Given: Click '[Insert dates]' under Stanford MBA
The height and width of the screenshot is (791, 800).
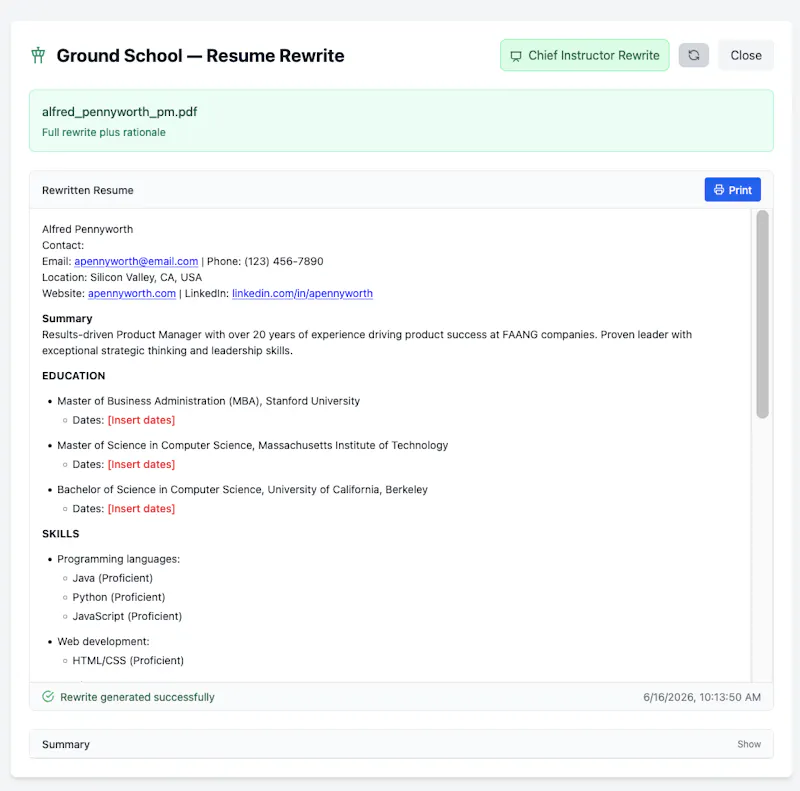Looking at the screenshot, I should click(141, 420).
